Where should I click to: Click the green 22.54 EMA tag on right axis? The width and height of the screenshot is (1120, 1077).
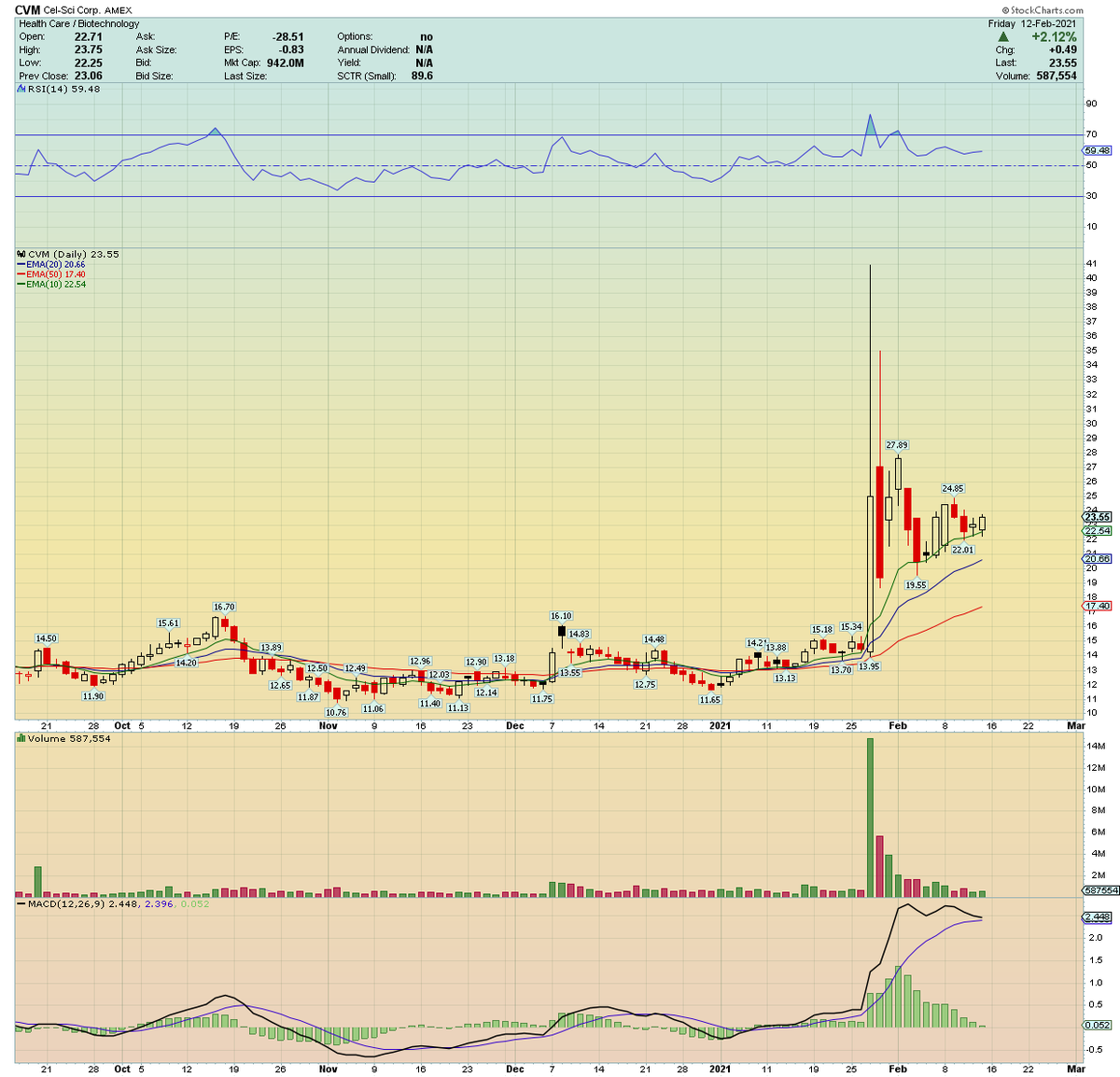pos(1098,531)
